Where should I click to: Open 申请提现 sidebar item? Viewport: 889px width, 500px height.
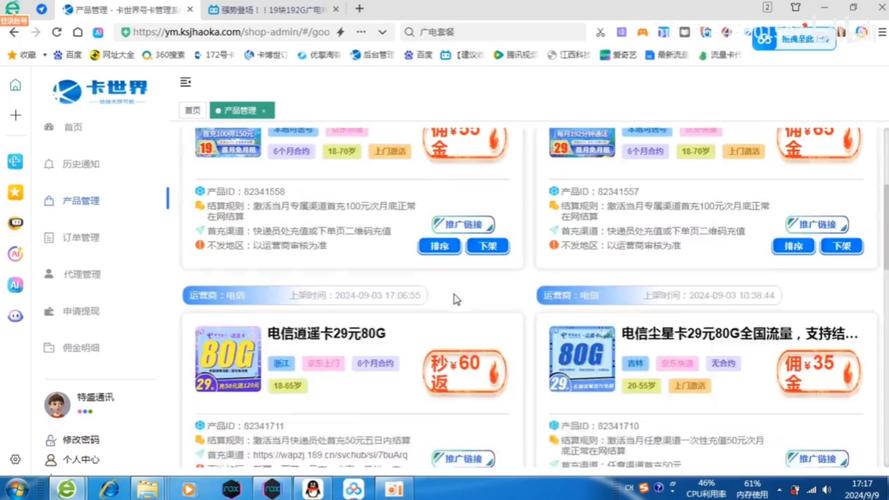click(81, 311)
